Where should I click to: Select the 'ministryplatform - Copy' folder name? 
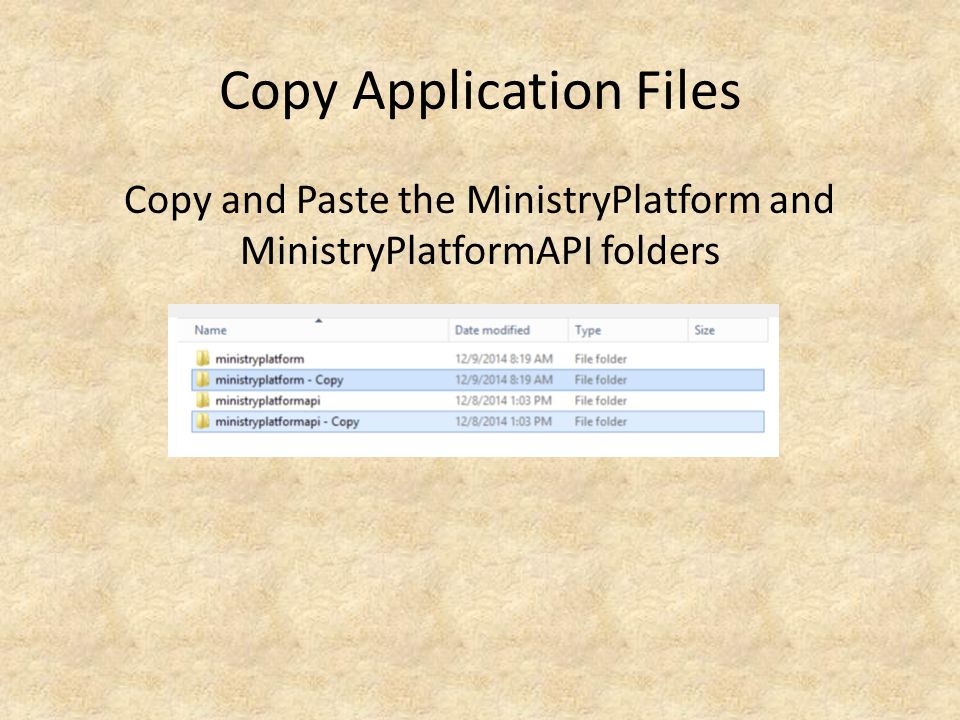[x=279, y=380]
